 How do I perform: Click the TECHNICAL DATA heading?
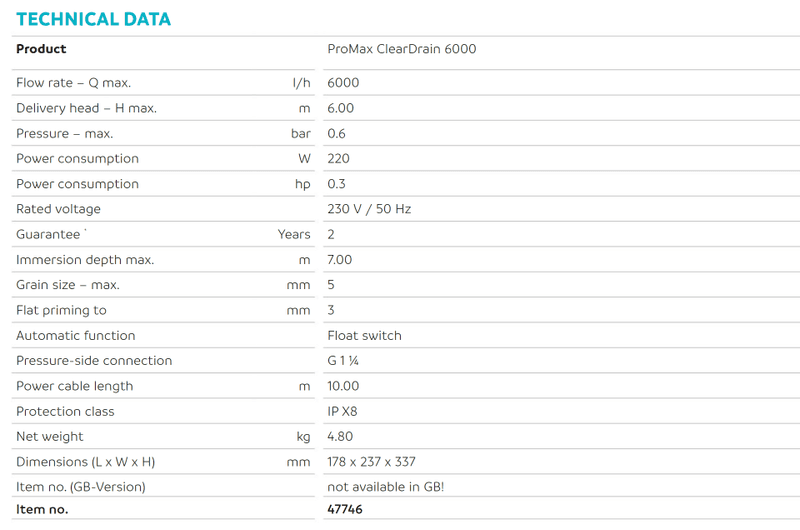pos(94,19)
